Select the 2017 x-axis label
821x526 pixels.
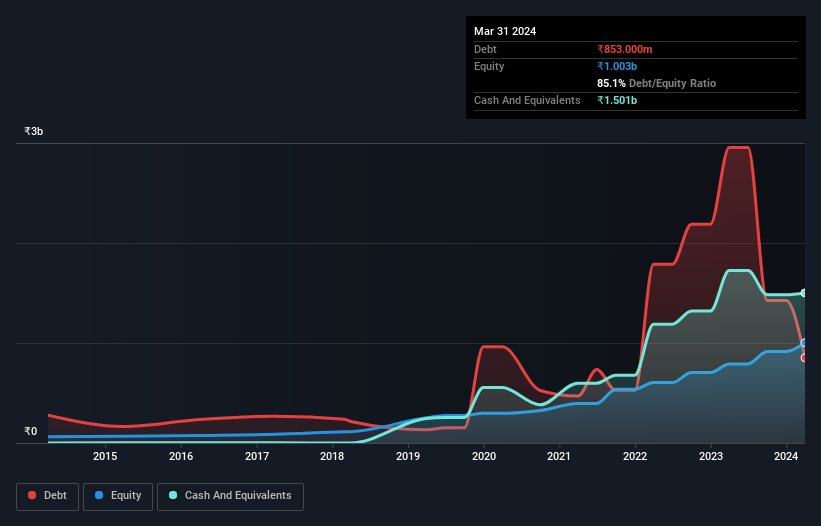click(257, 456)
